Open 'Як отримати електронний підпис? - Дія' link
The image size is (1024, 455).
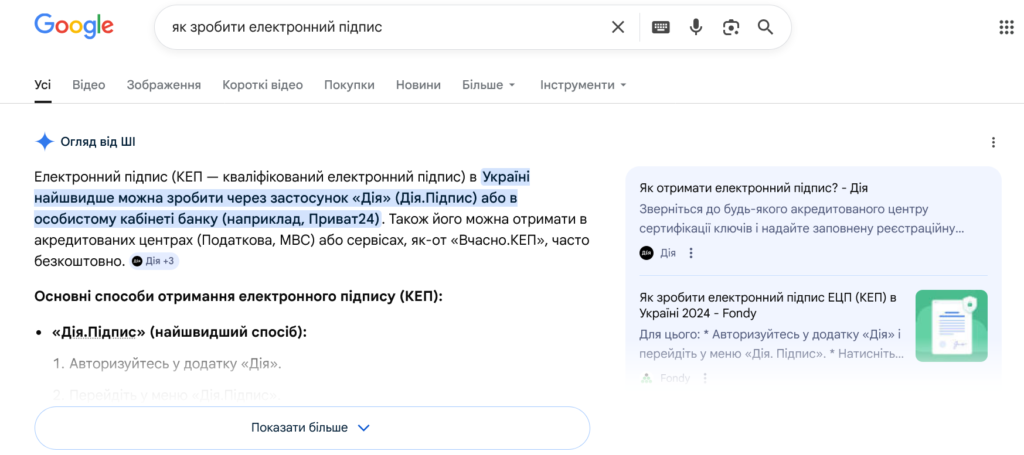(752, 188)
